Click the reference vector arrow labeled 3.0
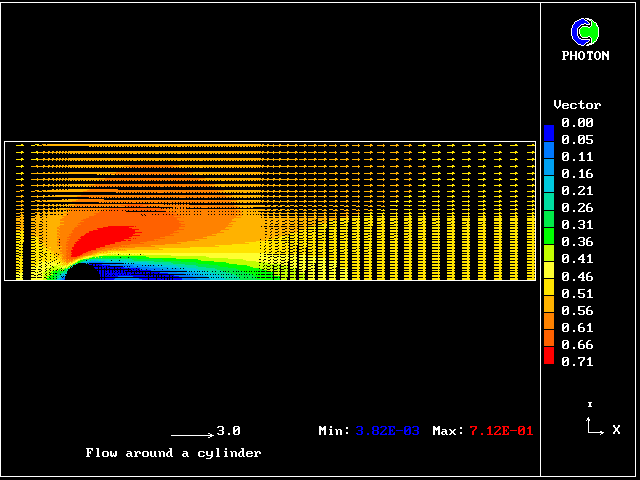The width and height of the screenshot is (640, 480). (190, 435)
